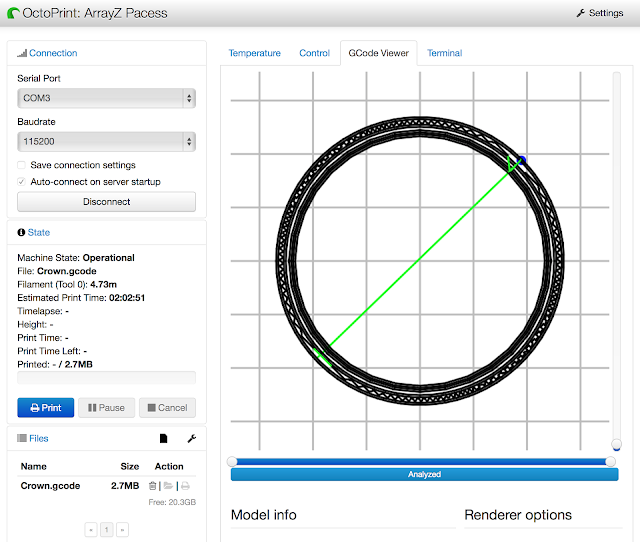Click the vertical layer slider handle
Viewport: 640px width, 542px height.
click(x=616, y=444)
